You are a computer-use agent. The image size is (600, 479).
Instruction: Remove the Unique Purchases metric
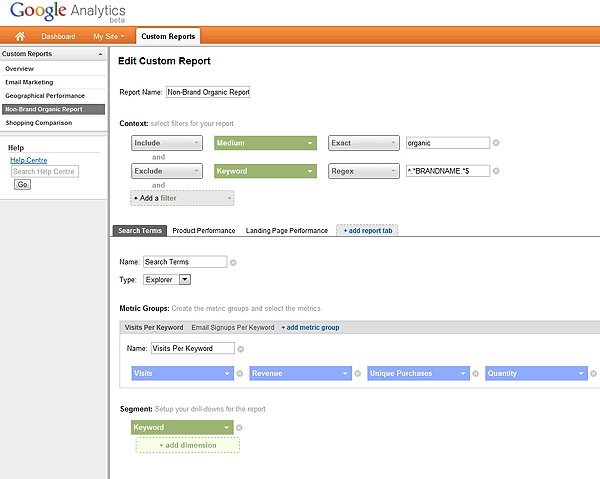[x=475, y=374]
